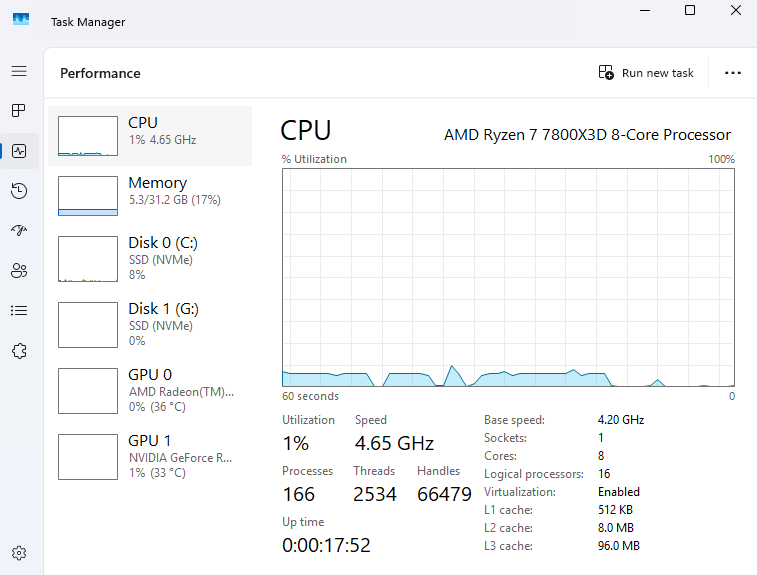Open the Services page icon
Viewport: 757px width, 575px height.
[18, 351]
